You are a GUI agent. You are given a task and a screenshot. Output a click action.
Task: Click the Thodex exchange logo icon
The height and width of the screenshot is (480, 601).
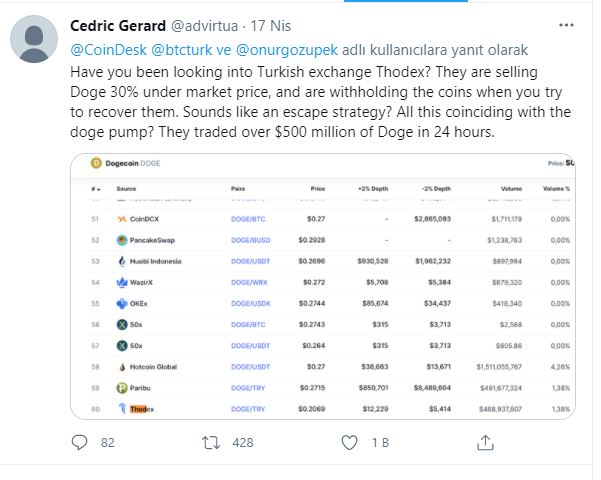(x=122, y=409)
